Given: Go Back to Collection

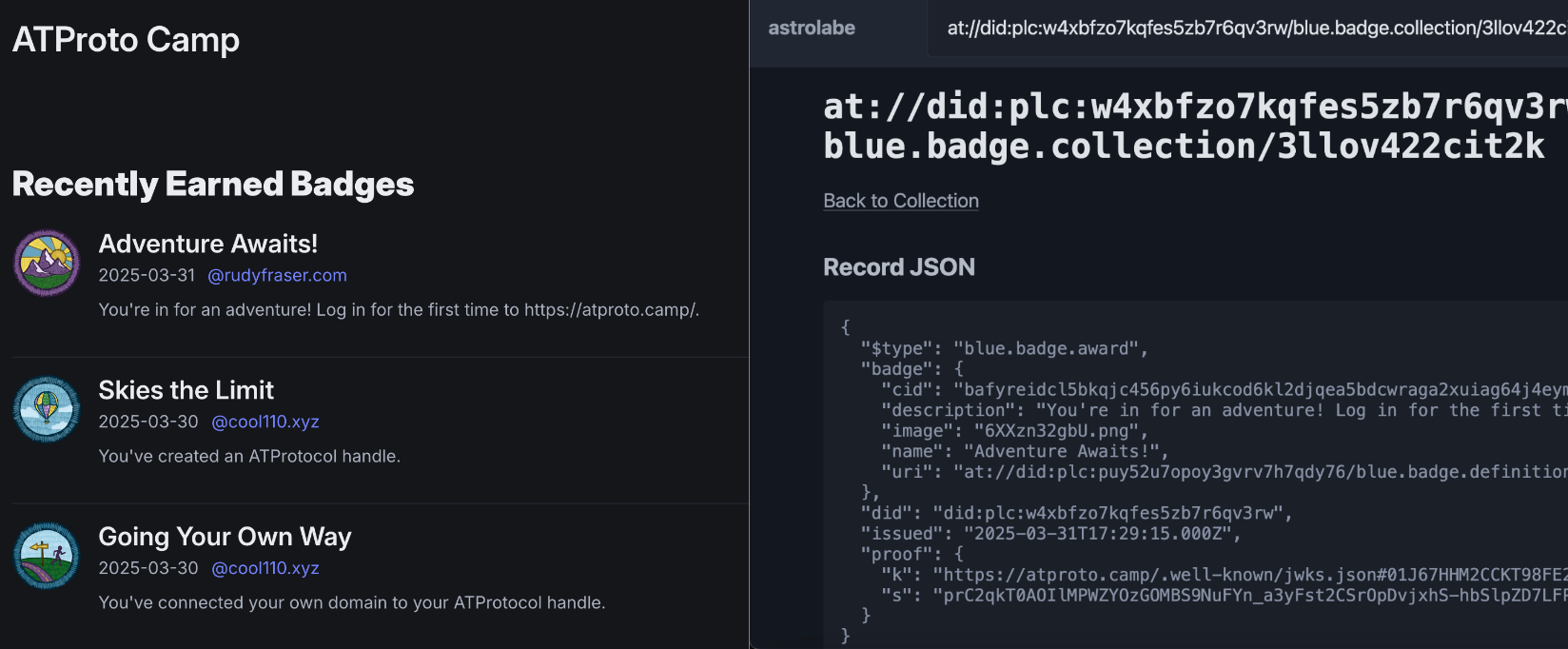Looking at the screenshot, I should pos(900,202).
